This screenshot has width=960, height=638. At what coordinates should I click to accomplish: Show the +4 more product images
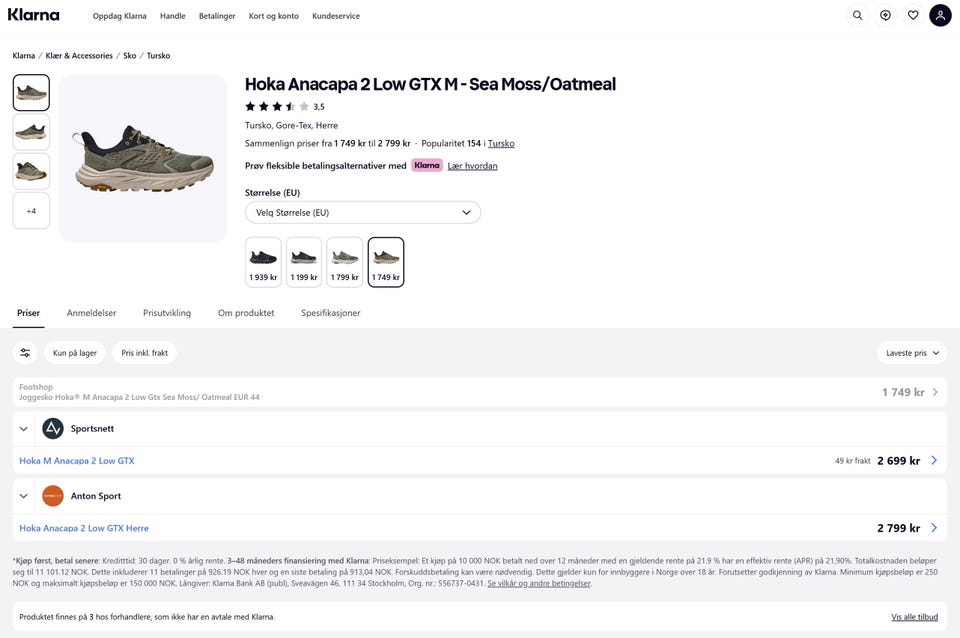pos(31,211)
